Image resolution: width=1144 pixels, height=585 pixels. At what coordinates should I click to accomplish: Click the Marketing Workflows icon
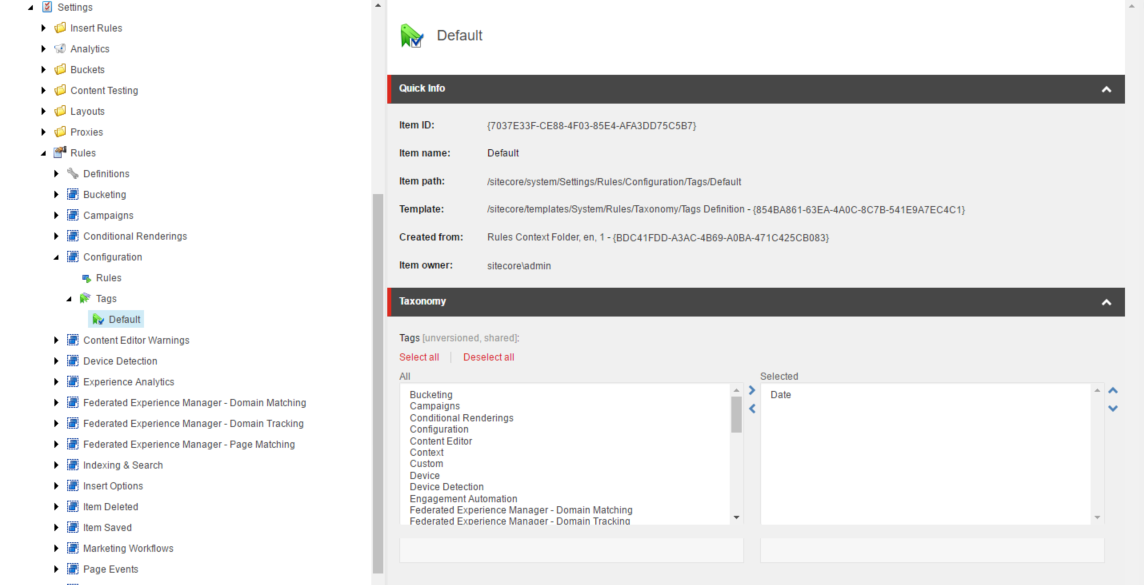73,548
